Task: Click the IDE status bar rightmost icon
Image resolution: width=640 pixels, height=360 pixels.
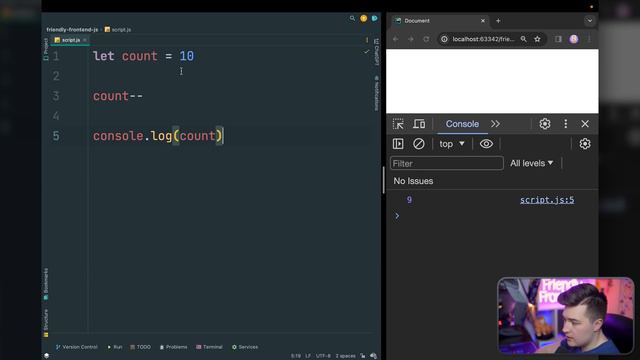Action: (x=373, y=356)
